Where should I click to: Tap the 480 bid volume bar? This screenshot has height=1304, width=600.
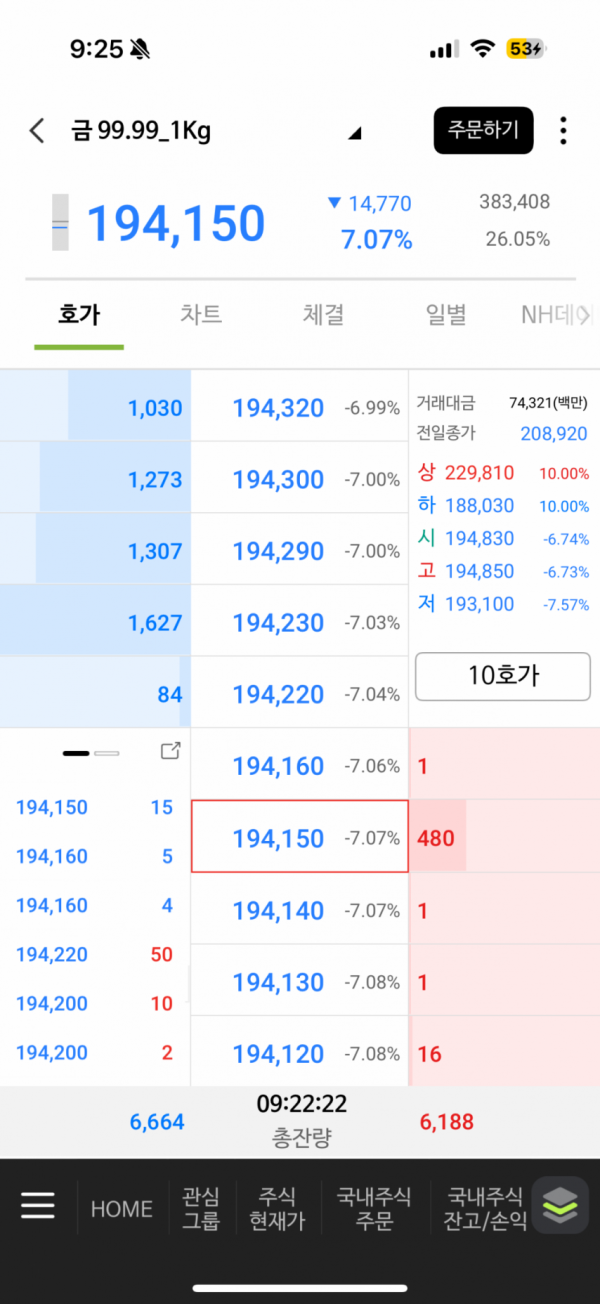pyautogui.click(x=438, y=837)
